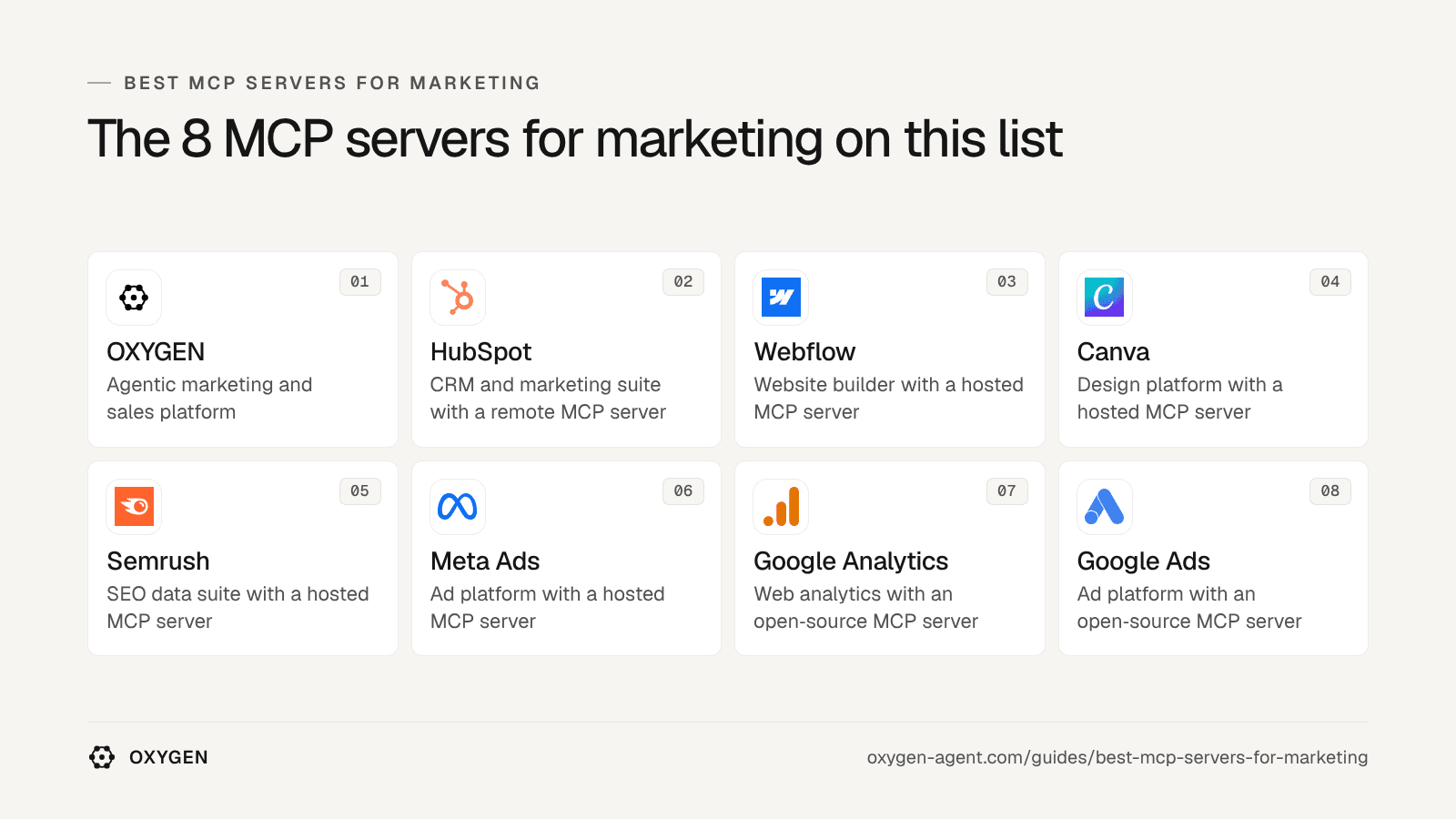Select the Webflow card title

pyautogui.click(x=804, y=352)
